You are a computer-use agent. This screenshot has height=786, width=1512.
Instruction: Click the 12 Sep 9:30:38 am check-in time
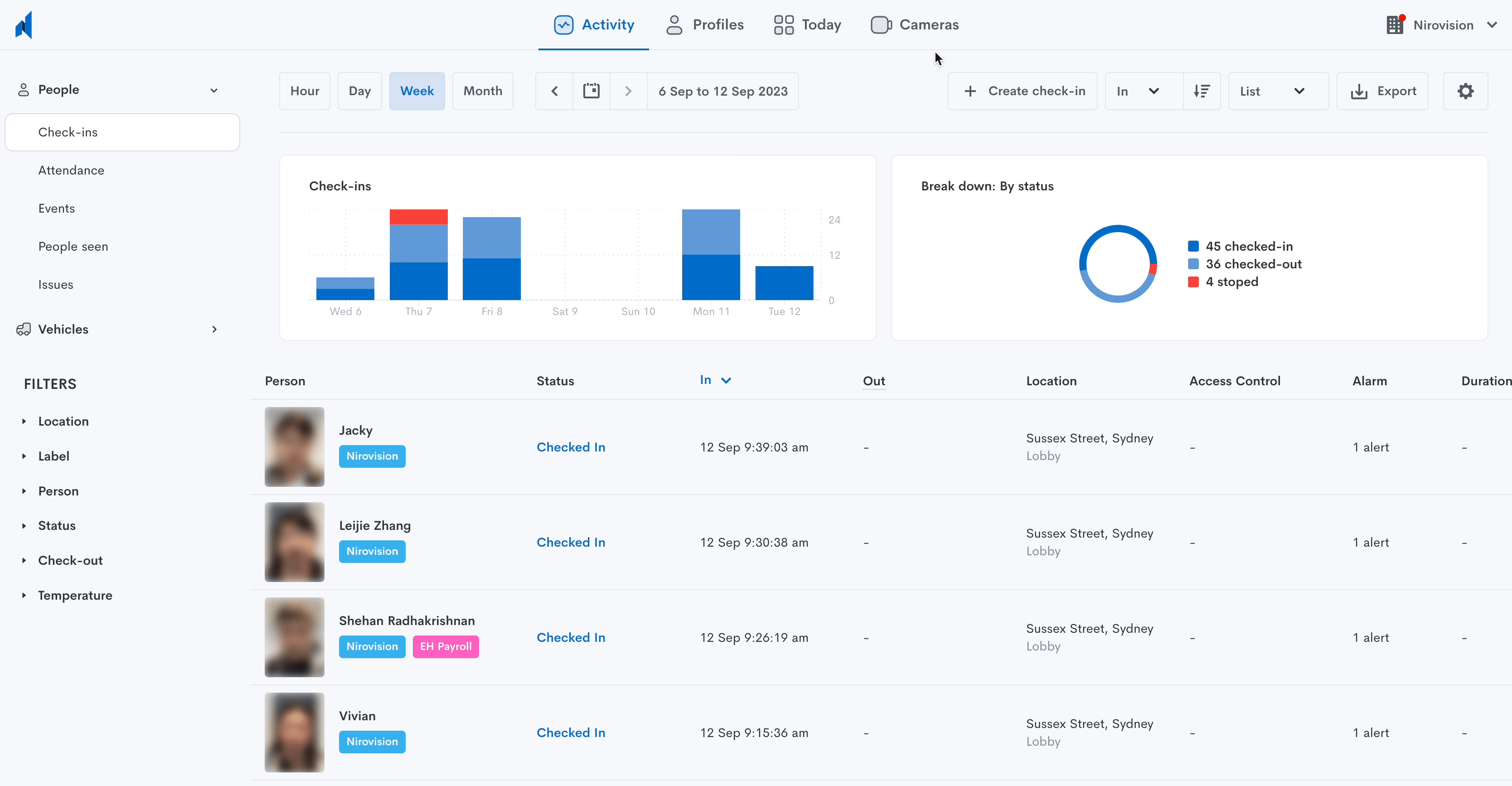point(754,543)
